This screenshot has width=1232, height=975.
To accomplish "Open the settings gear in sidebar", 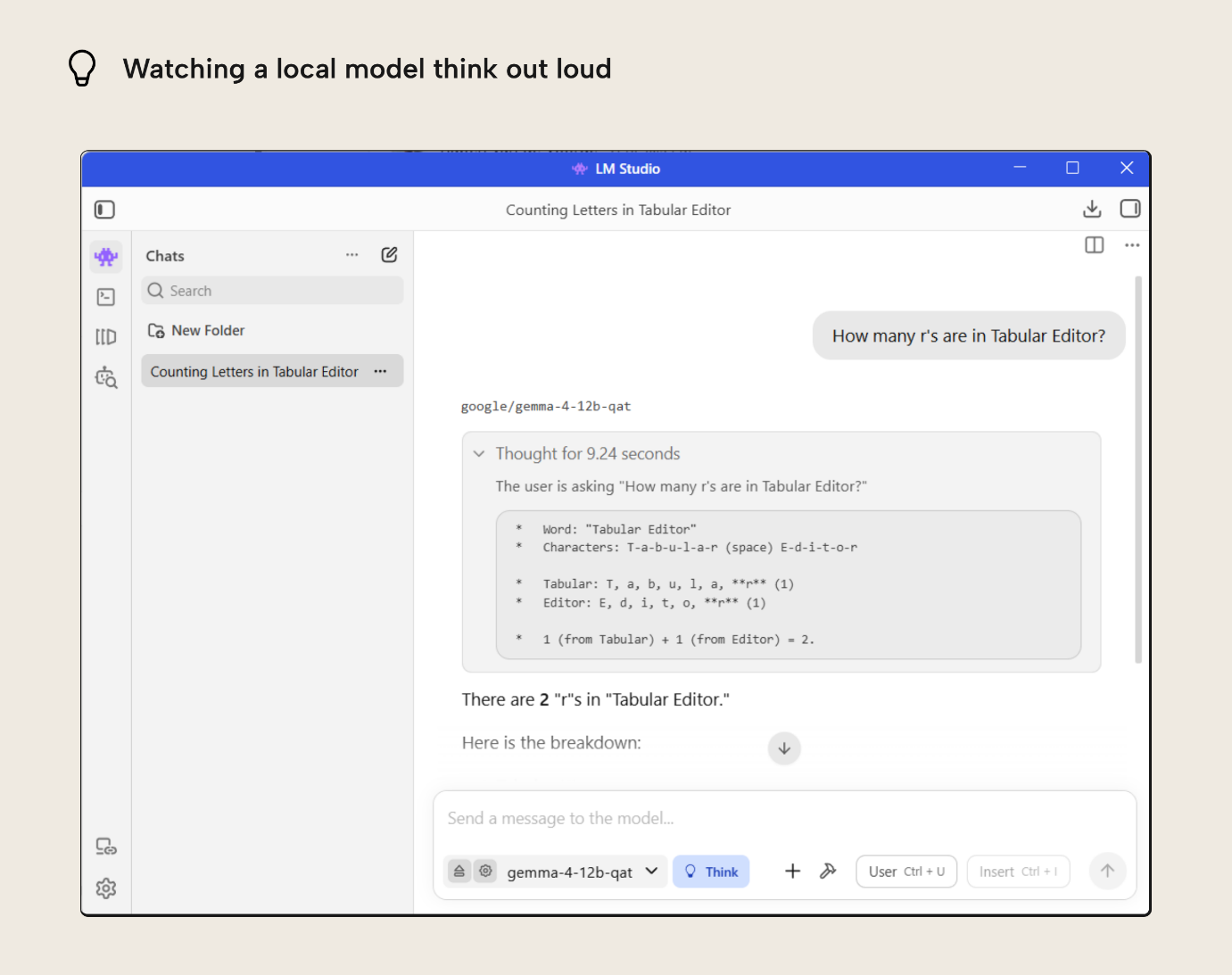I will pos(106,888).
